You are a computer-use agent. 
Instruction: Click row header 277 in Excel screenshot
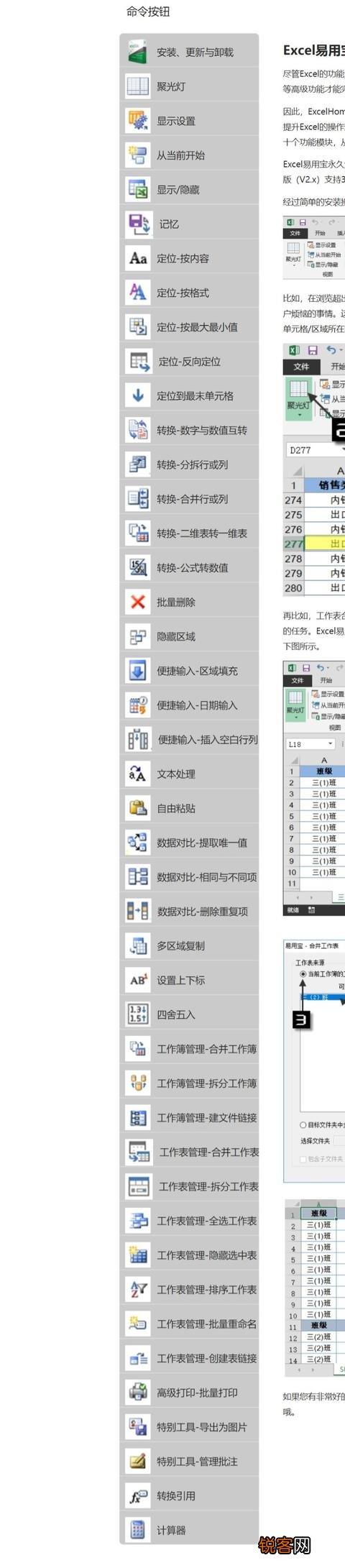(293, 544)
